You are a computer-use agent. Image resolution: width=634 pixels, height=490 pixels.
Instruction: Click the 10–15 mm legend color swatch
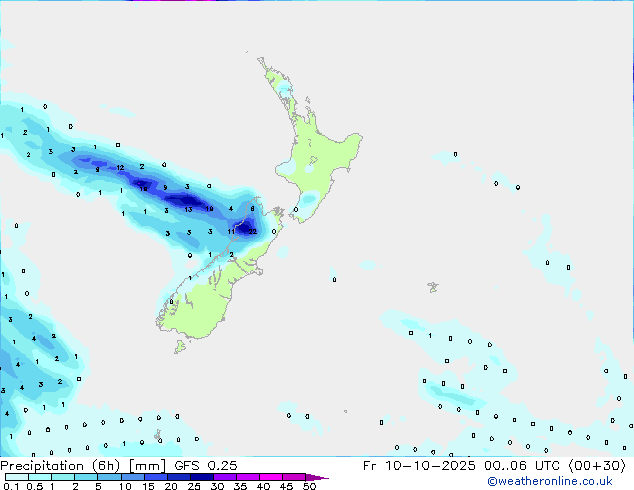(x=132, y=477)
